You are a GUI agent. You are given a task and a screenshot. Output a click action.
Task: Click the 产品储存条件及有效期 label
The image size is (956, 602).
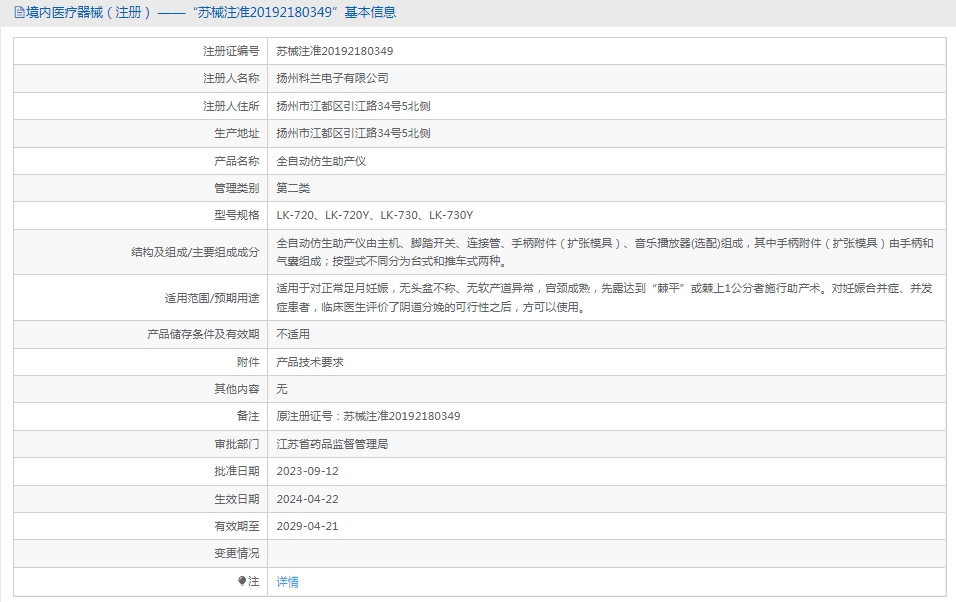click(203, 334)
